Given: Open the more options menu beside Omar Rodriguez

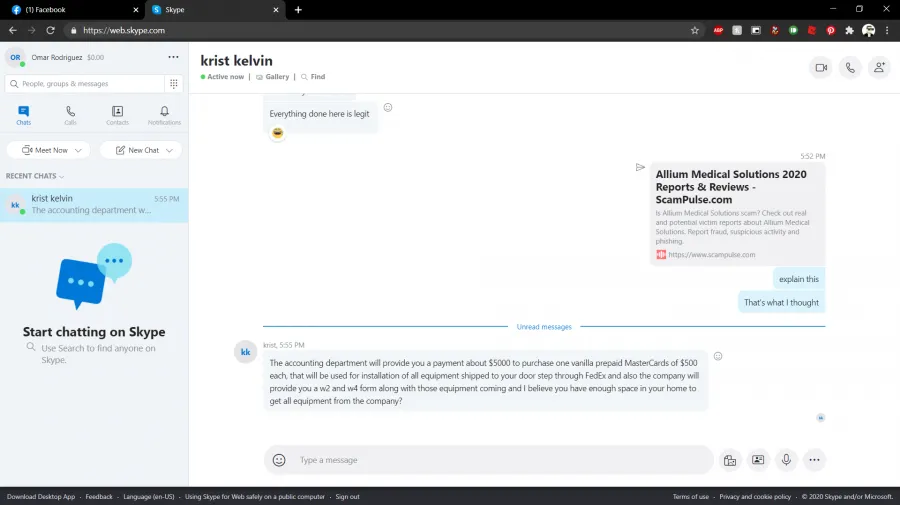Looking at the screenshot, I should coord(173,57).
